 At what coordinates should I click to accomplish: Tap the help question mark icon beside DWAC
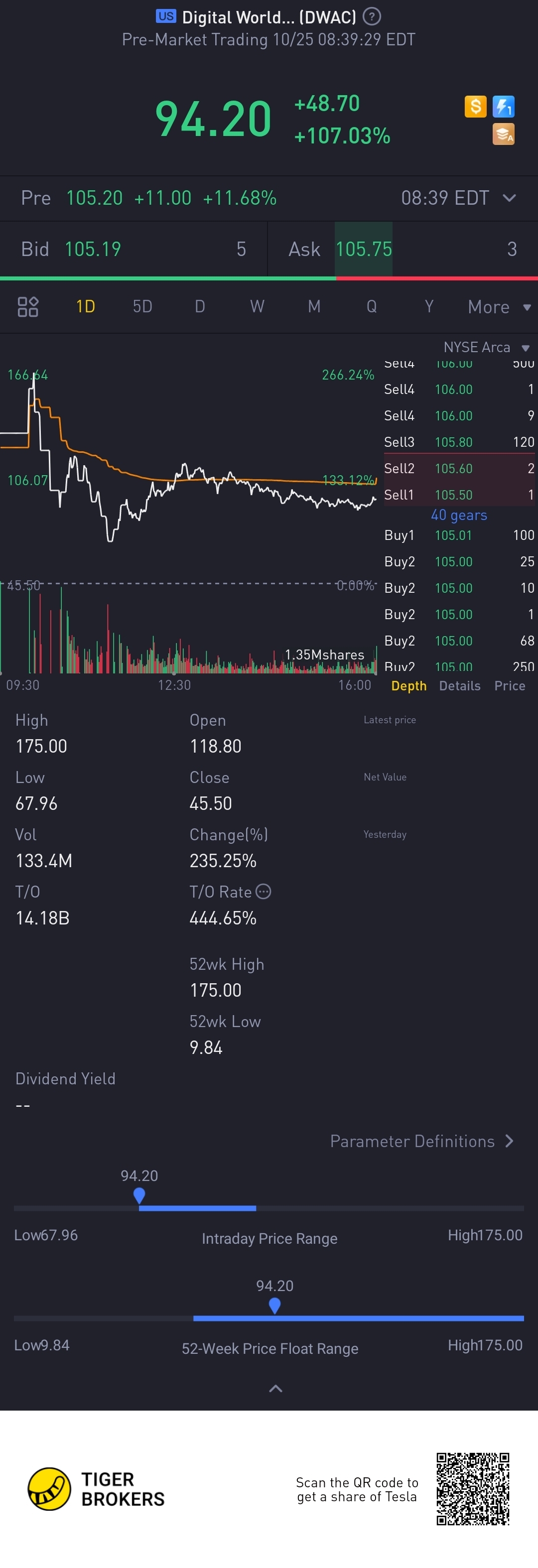coord(372,16)
